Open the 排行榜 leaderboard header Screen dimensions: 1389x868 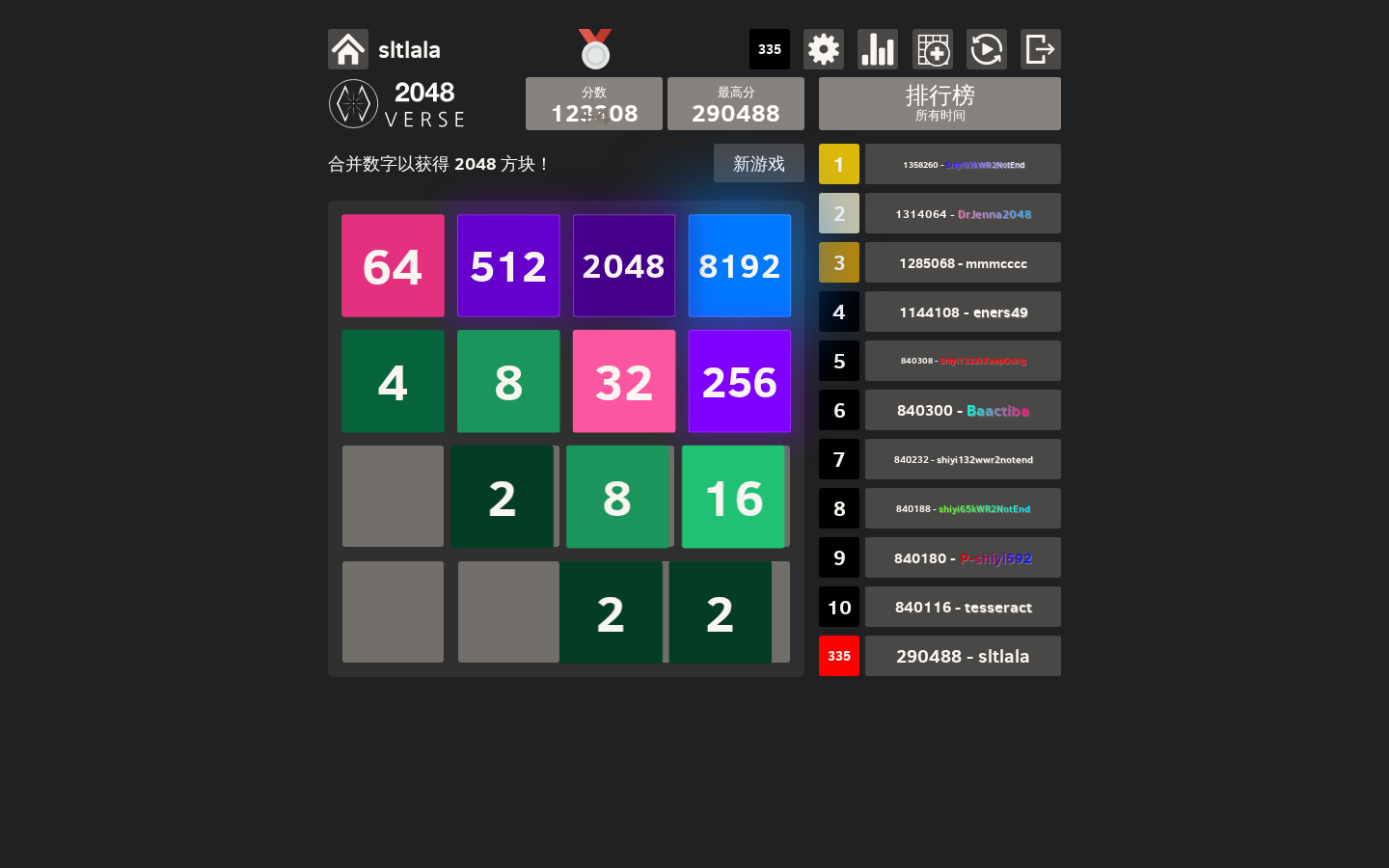pos(940,103)
